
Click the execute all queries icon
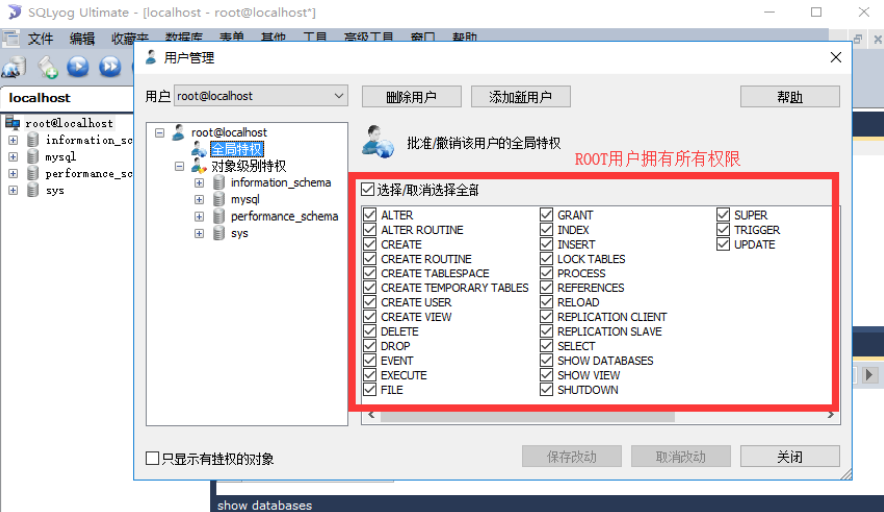[x=110, y=67]
